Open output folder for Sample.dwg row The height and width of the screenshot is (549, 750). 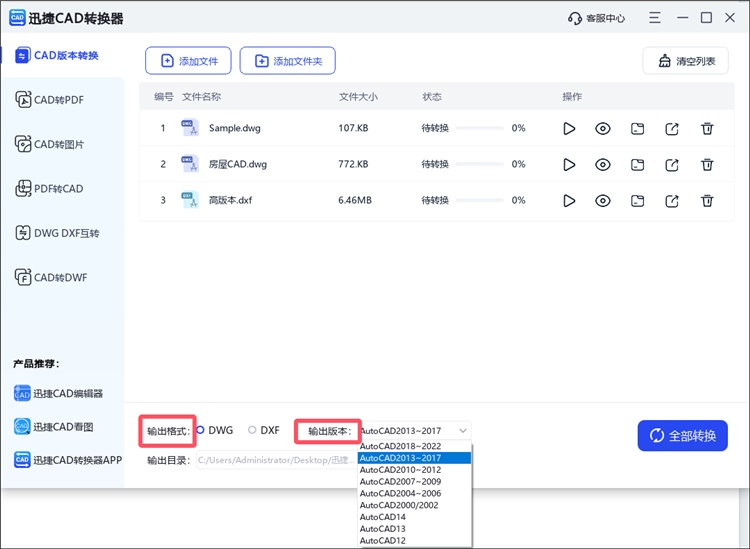point(638,128)
